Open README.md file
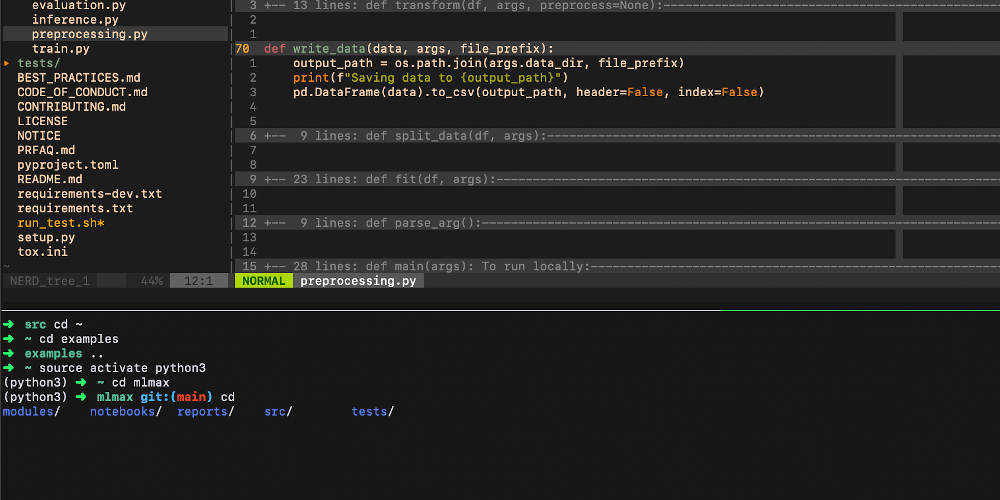The image size is (1000, 500). tap(50, 179)
